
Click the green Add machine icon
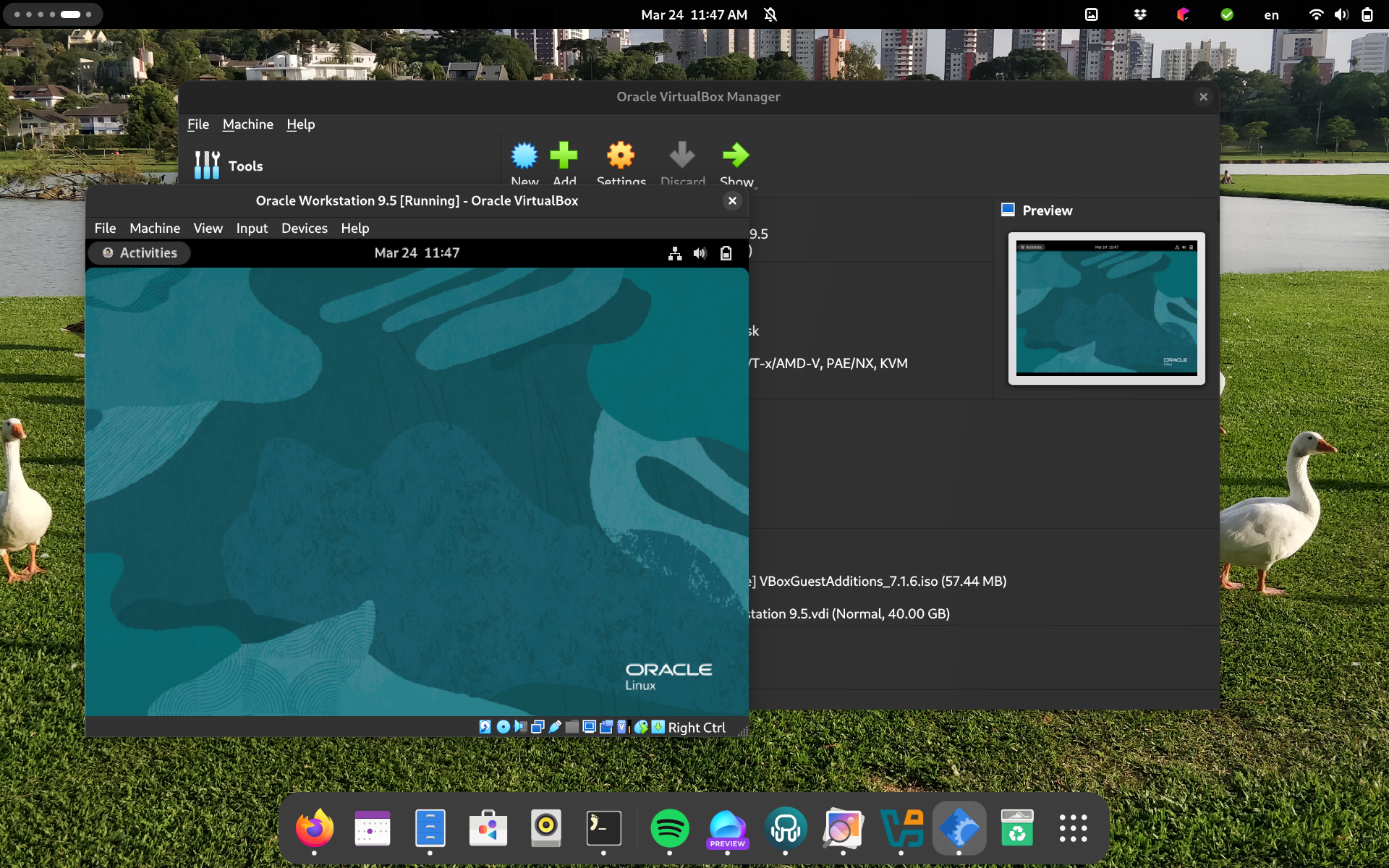click(x=564, y=156)
